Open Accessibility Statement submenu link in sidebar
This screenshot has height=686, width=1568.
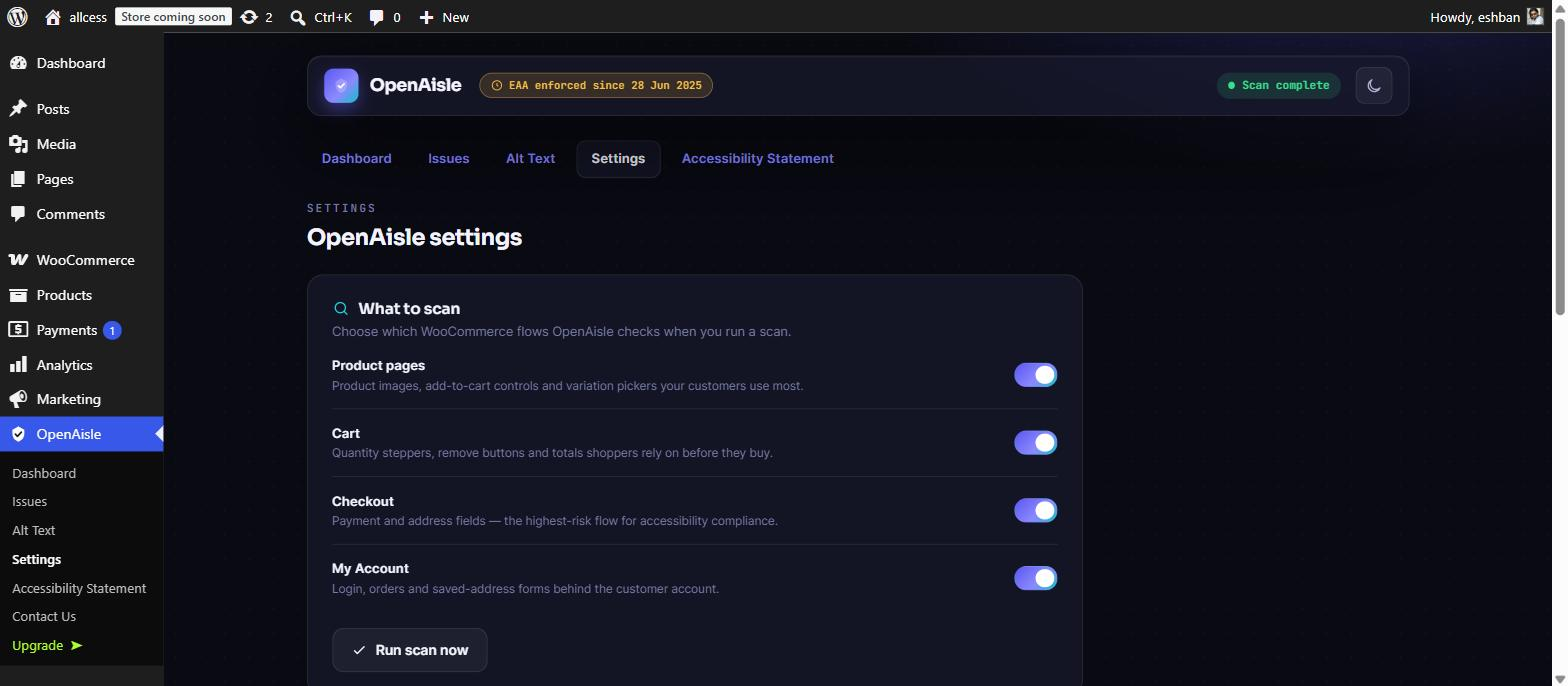coord(79,589)
